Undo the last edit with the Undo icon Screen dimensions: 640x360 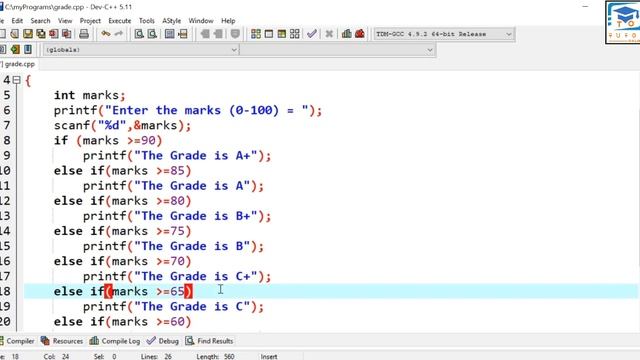coord(106,34)
